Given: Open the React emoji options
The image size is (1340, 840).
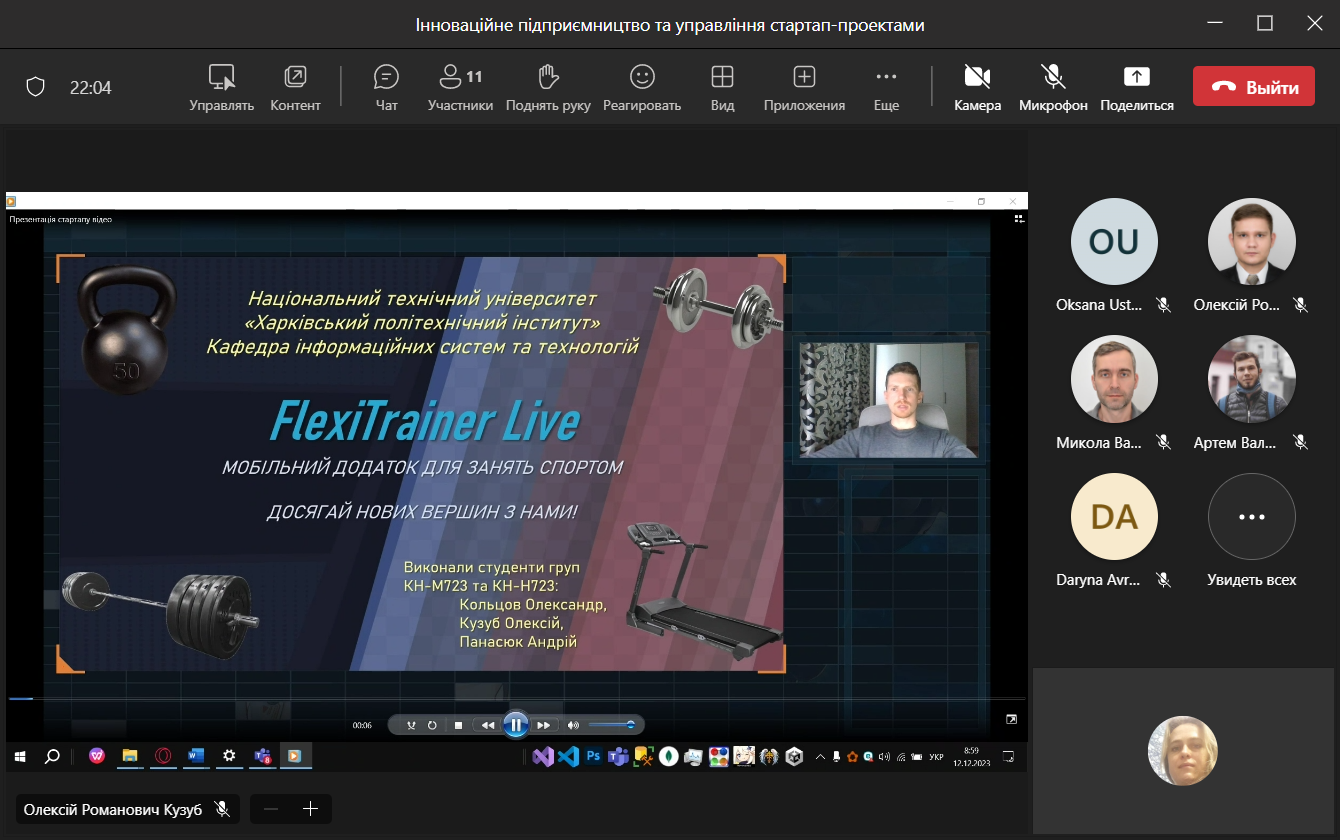Looking at the screenshot, I should (x=641, y=87).
